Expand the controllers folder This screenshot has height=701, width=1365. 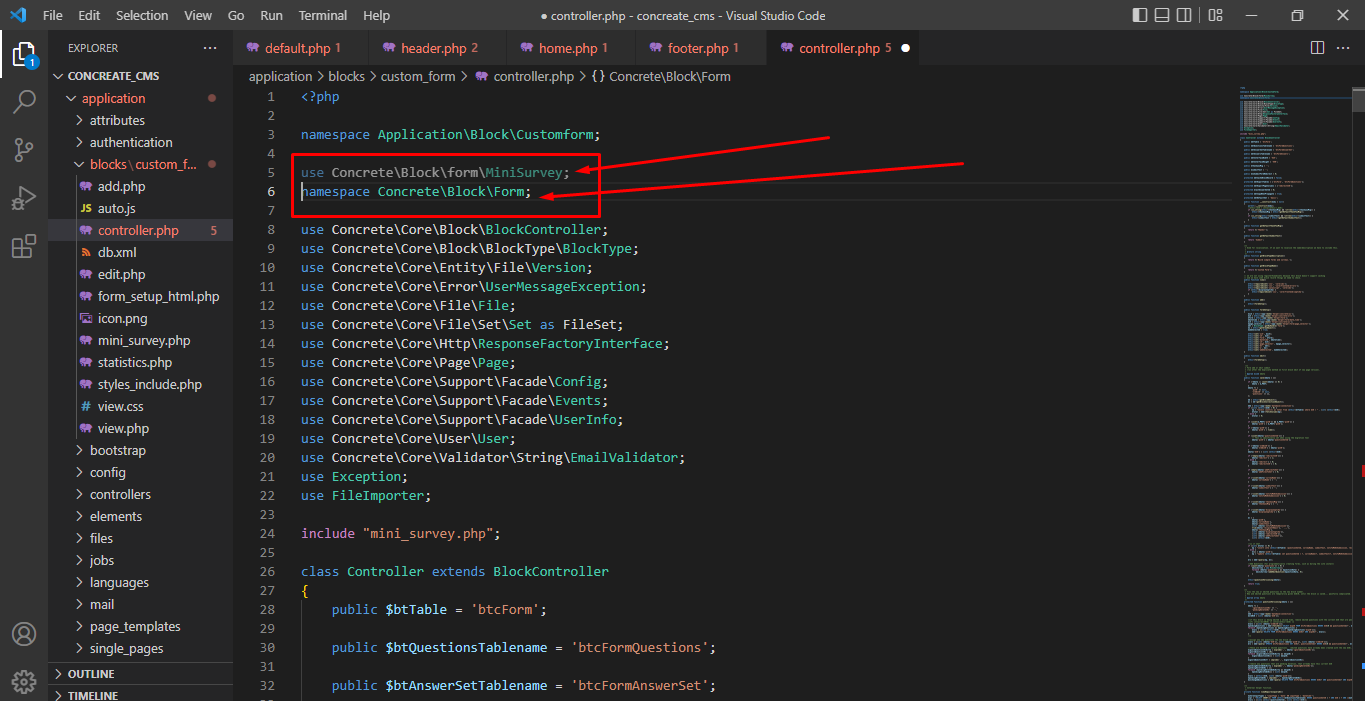pos(141,494)
